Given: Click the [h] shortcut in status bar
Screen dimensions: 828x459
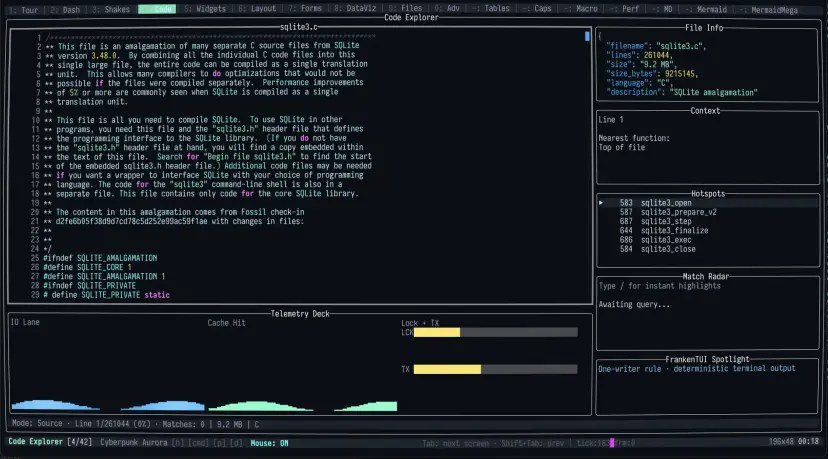Looking at the screenshot, I should [x=178, y=443].
